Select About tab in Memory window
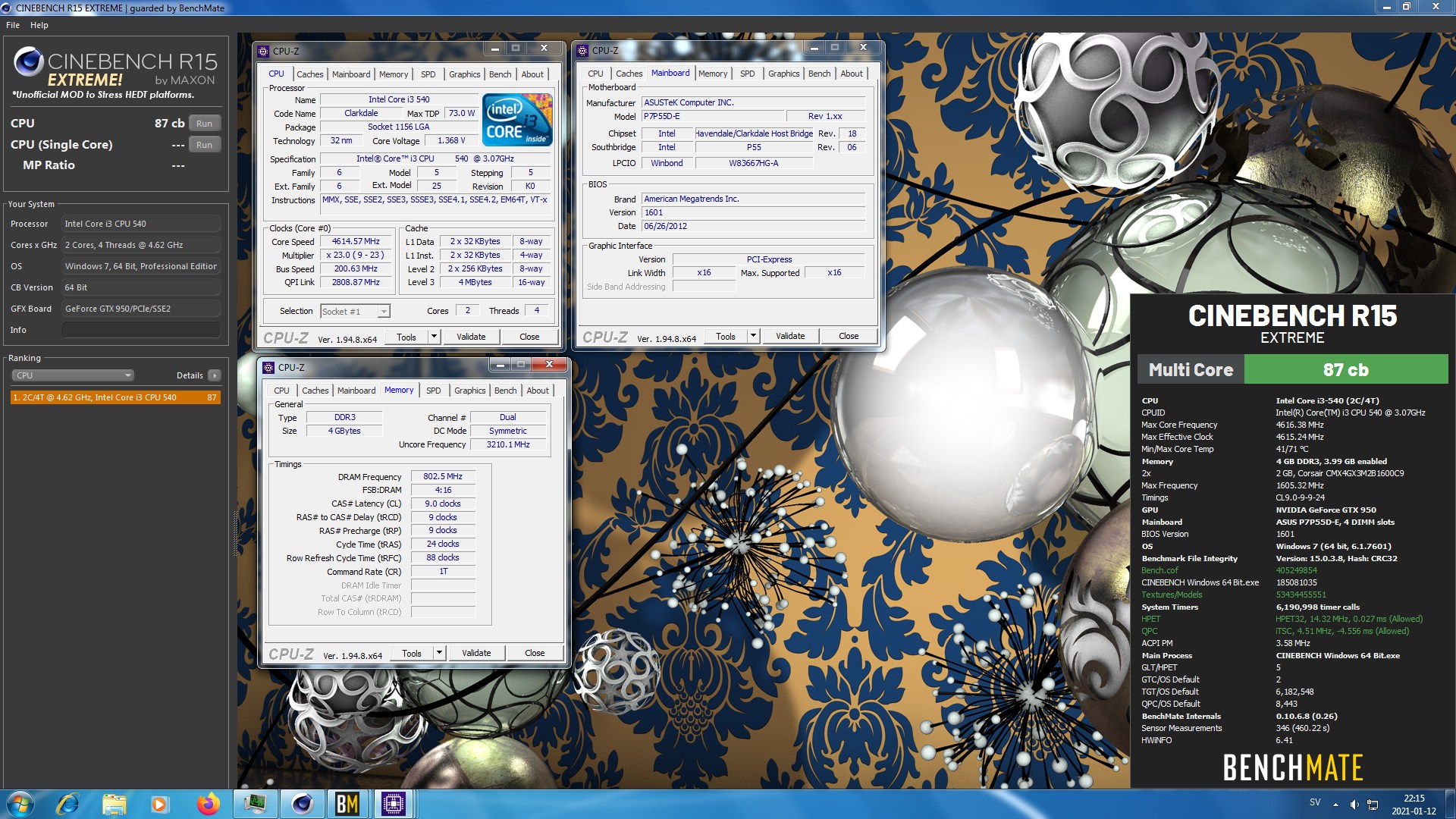This screenshot has height=819, width=1456. point(538,391)
